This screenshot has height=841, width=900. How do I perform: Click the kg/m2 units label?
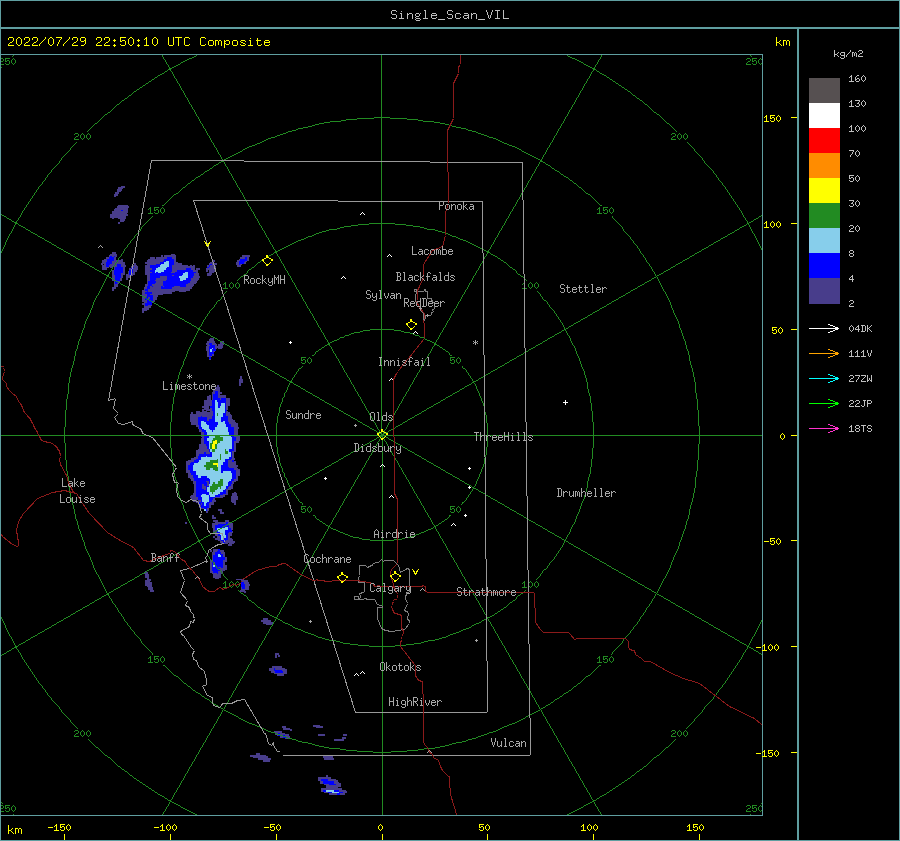[848, 54]
